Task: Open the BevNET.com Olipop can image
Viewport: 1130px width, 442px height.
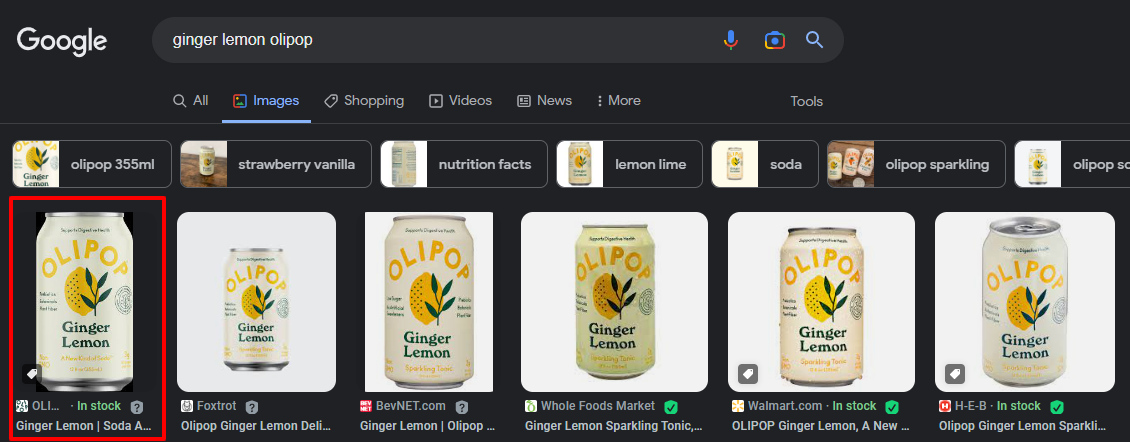Action: point(429,301)
